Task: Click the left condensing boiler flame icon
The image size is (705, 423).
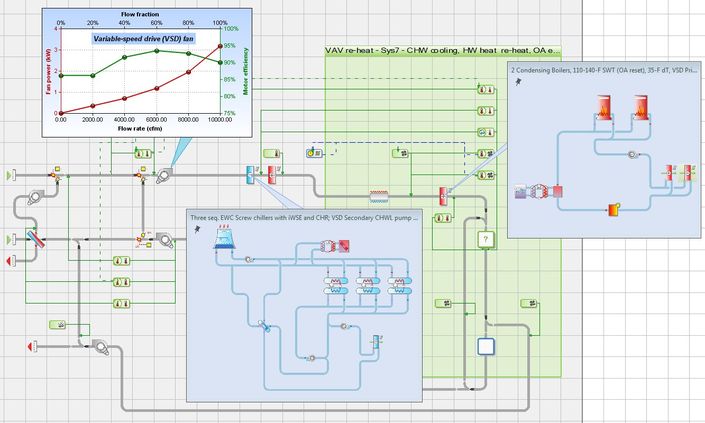Action: coord(603,107)
